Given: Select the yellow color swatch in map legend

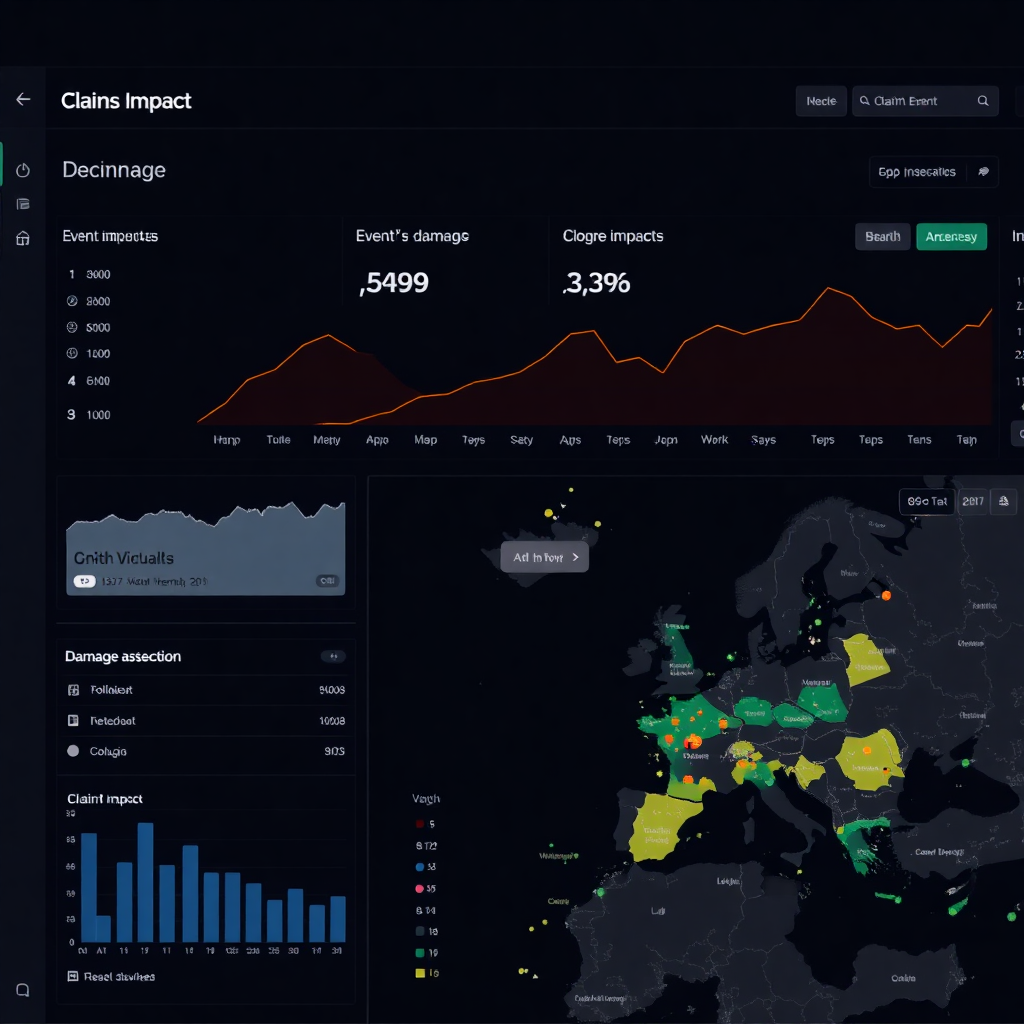Looking at the screenshot, I should [419, 972].
